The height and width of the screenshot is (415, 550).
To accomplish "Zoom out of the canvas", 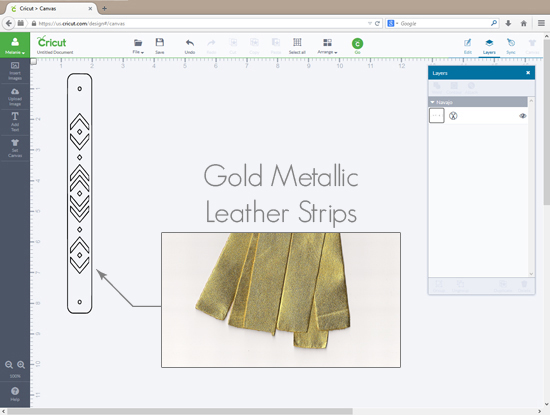I will 9,365.
